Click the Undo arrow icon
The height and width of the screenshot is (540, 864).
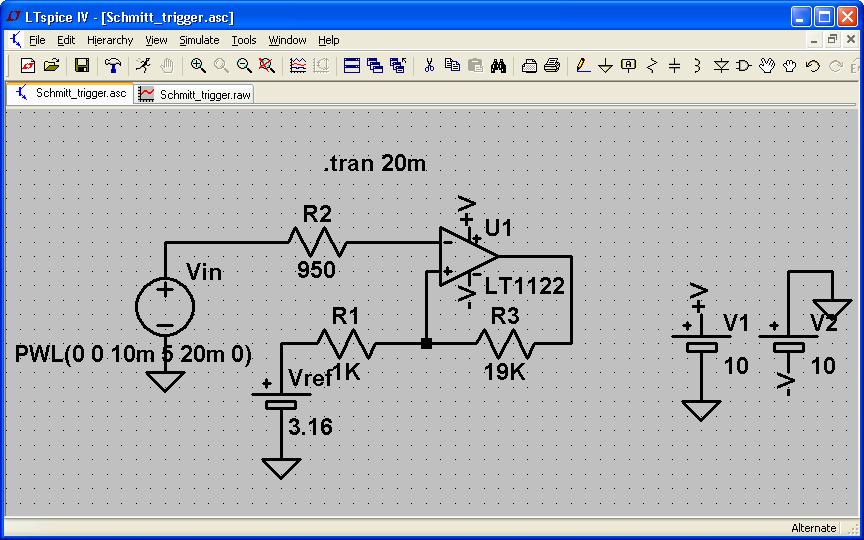coord(813,66)
